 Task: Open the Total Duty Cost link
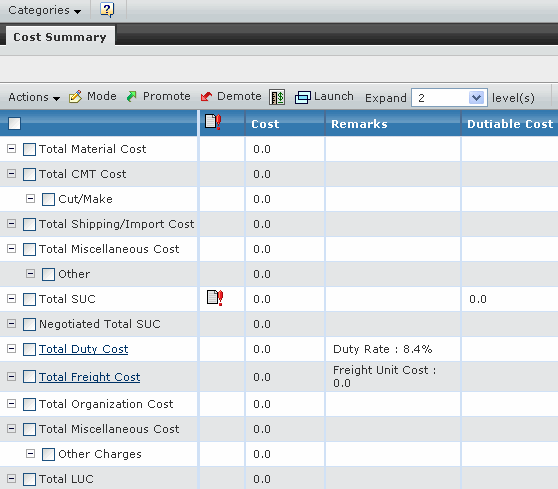click(x=84, y=349)
